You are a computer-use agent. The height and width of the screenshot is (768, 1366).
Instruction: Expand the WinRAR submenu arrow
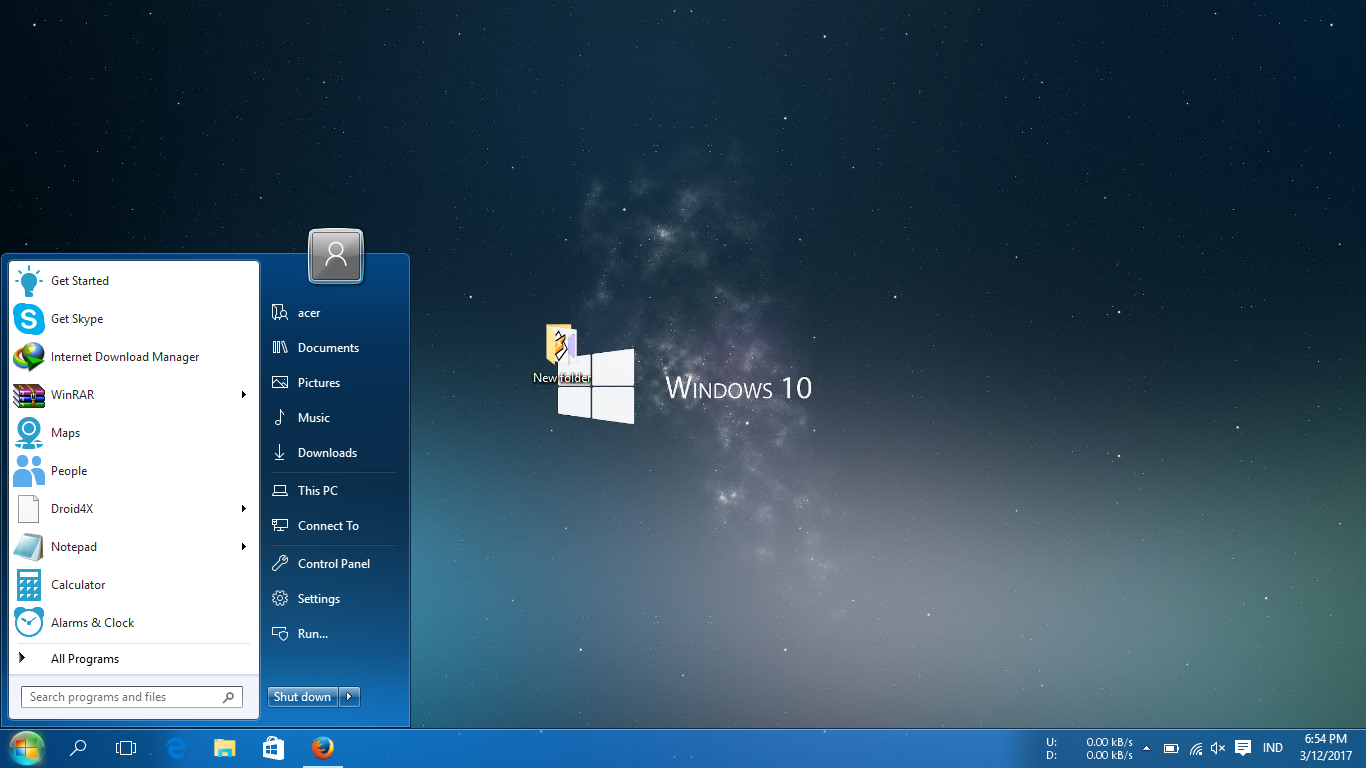243,395
